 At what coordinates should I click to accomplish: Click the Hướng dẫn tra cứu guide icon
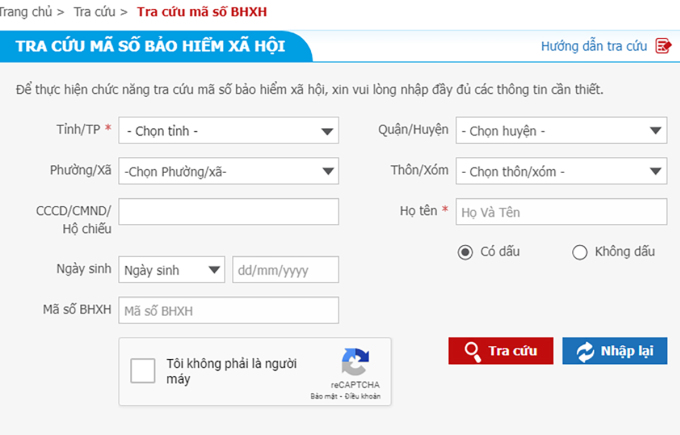point(662,46)
